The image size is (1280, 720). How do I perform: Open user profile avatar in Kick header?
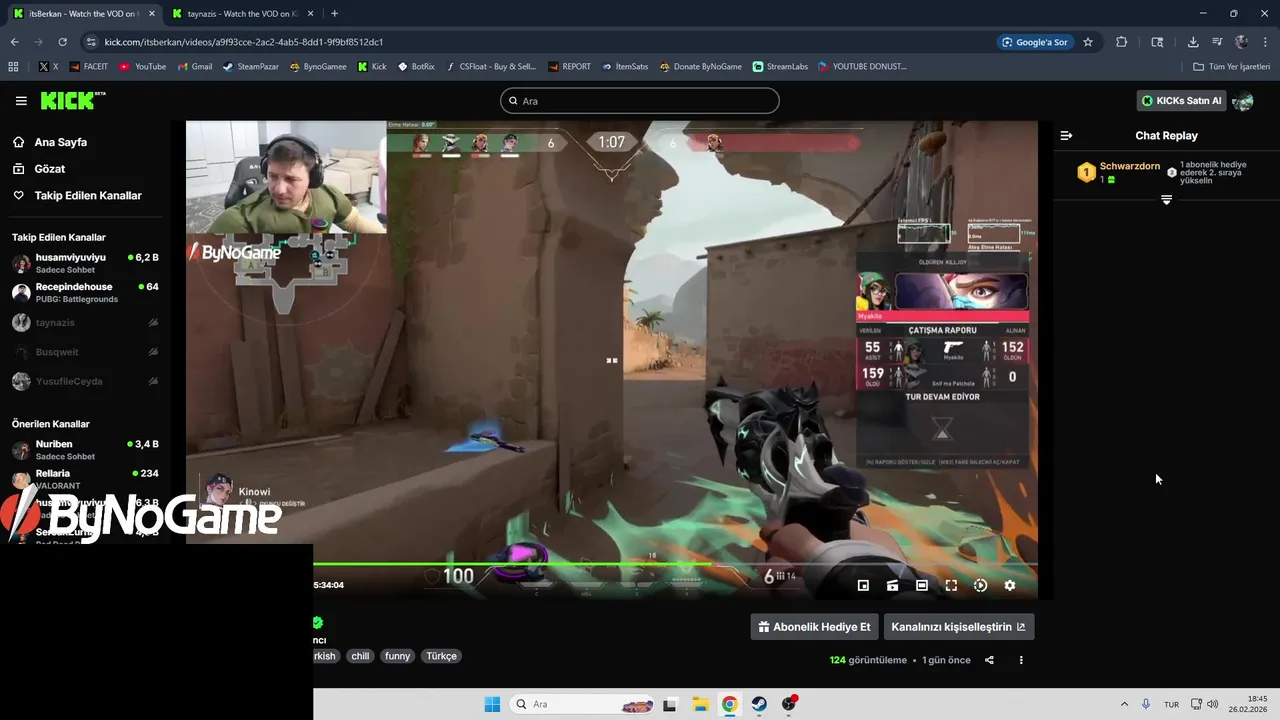[x=1243, y=101]
